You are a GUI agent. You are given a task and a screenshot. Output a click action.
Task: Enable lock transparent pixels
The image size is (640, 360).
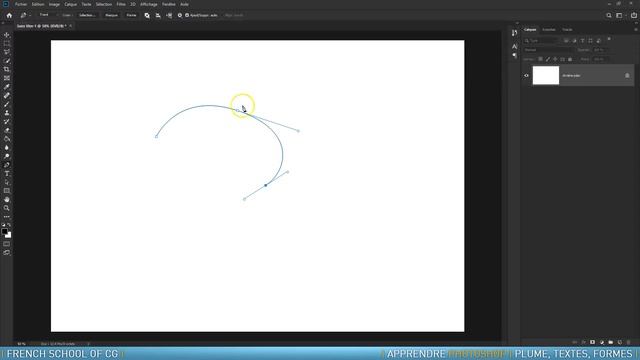540,59
